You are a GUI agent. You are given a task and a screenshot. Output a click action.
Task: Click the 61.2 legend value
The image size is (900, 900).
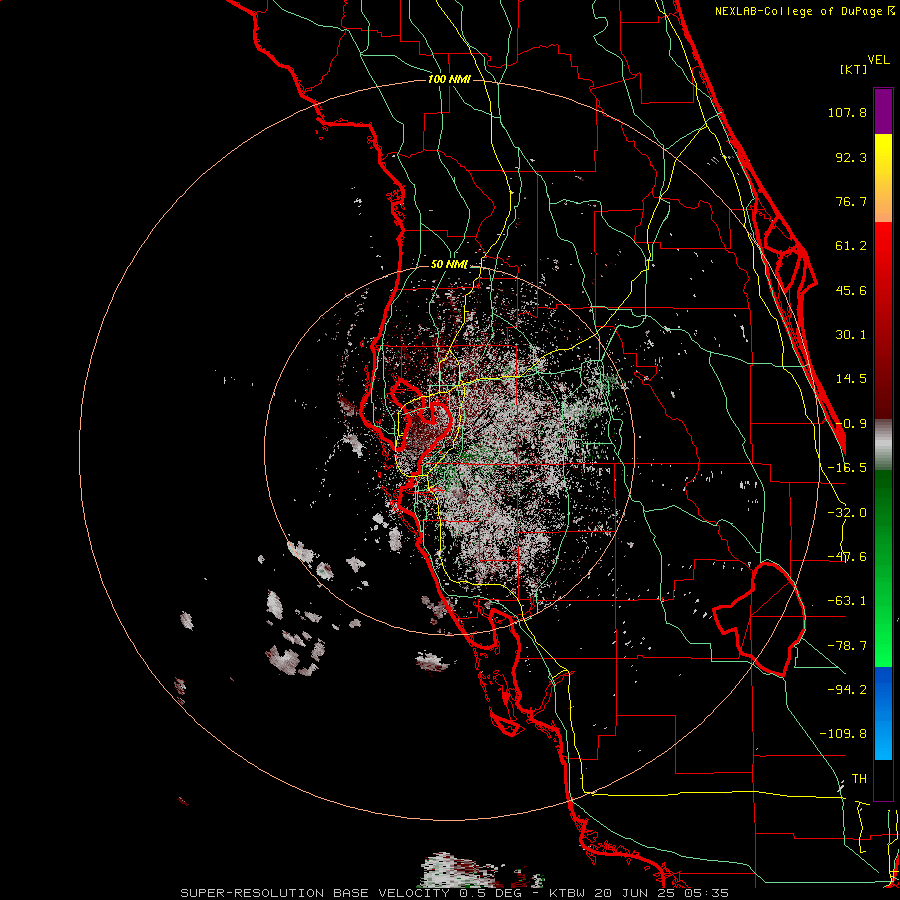point(851,246)
